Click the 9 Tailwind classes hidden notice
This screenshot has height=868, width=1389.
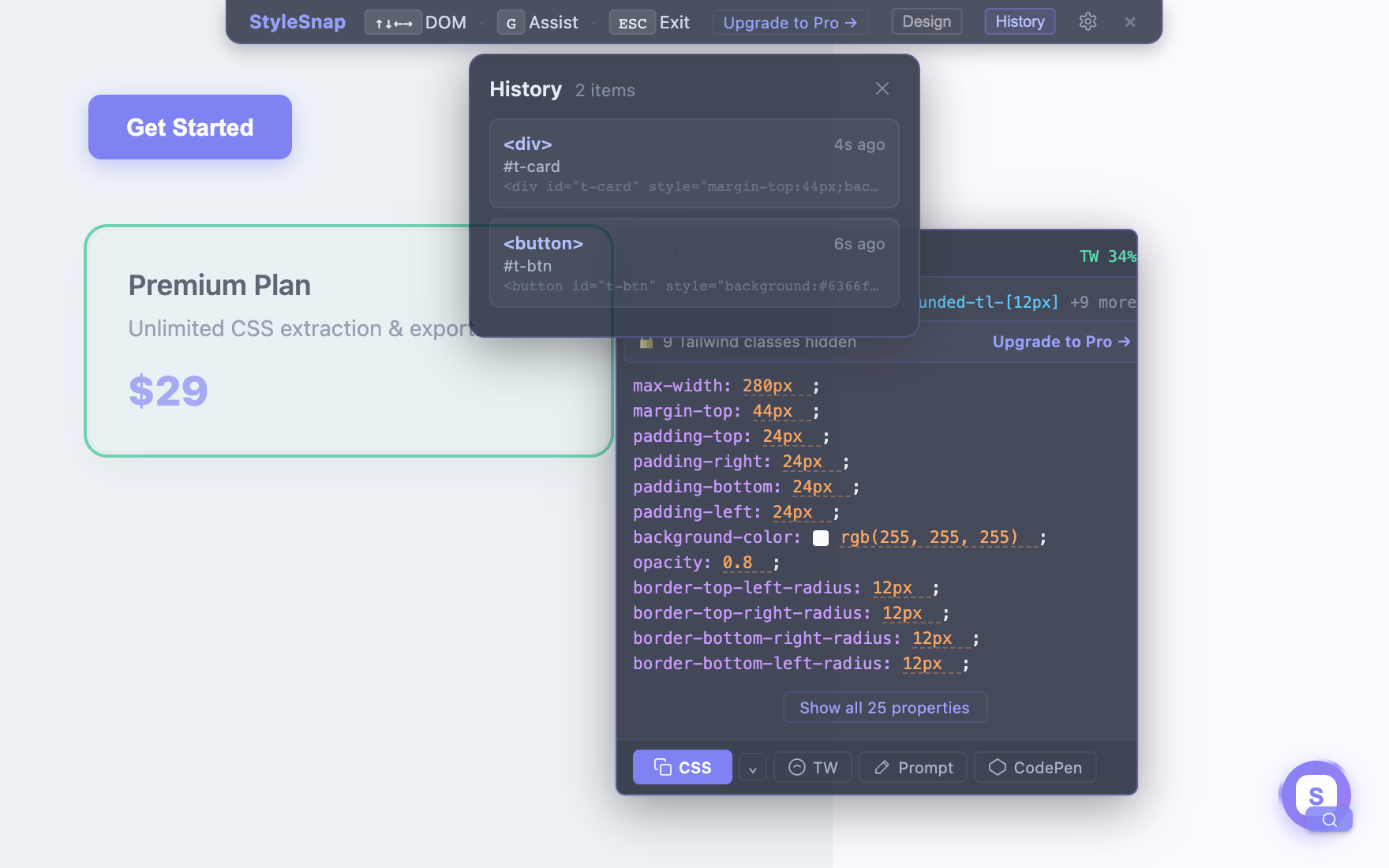point(759,342)
